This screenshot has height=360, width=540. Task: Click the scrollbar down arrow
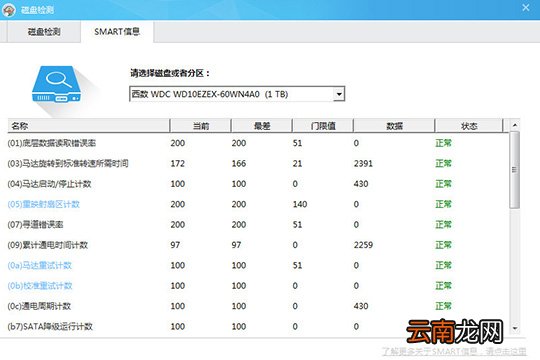point(515,328)
